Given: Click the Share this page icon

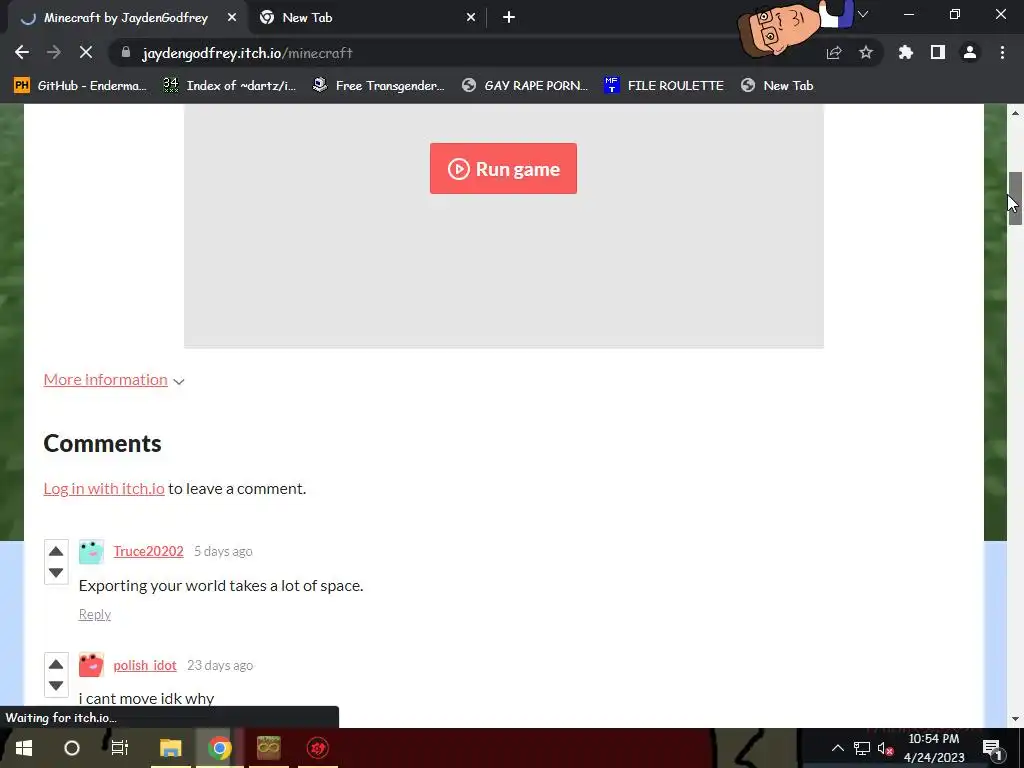Looking at the screenshot, I should (834, 53).
